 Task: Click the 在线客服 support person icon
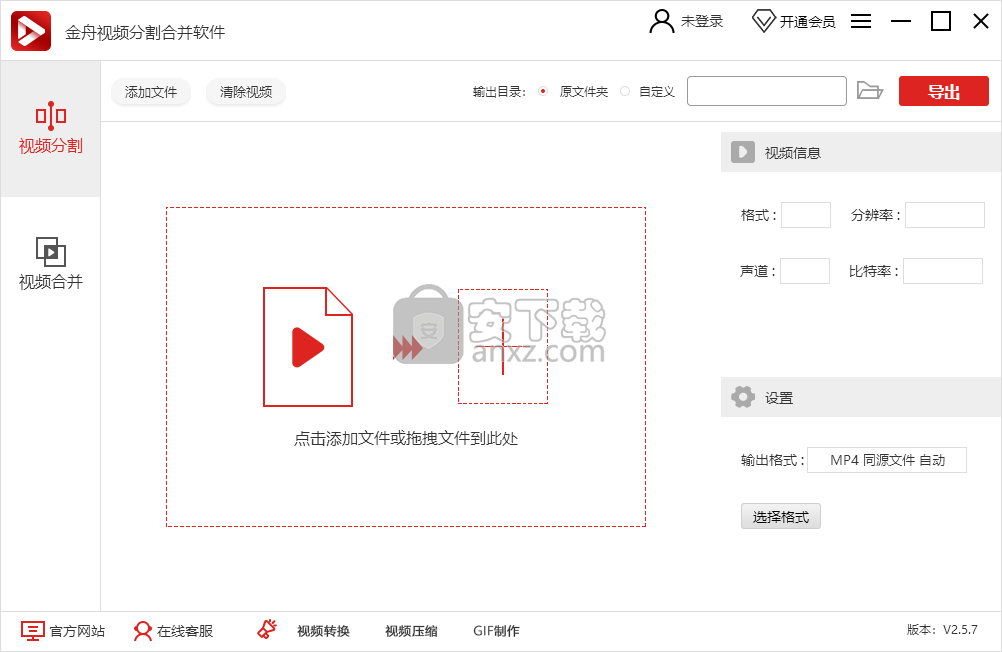142,631
